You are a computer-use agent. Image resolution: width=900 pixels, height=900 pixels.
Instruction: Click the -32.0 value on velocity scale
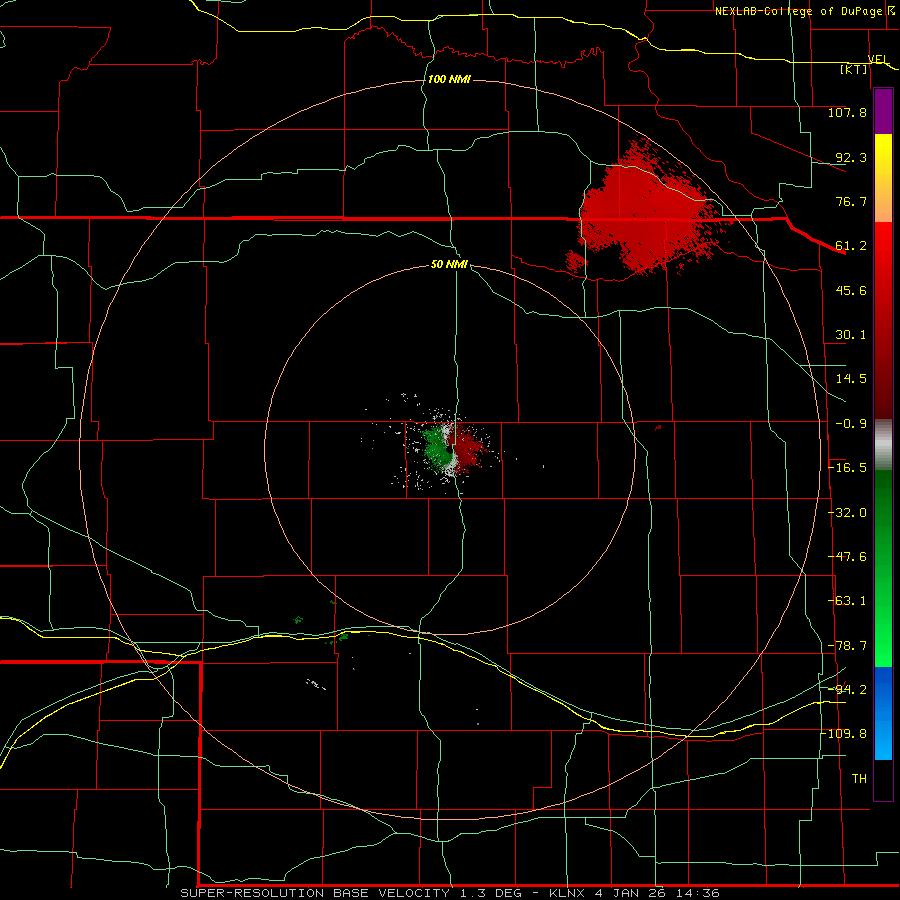tap(848, 513)
